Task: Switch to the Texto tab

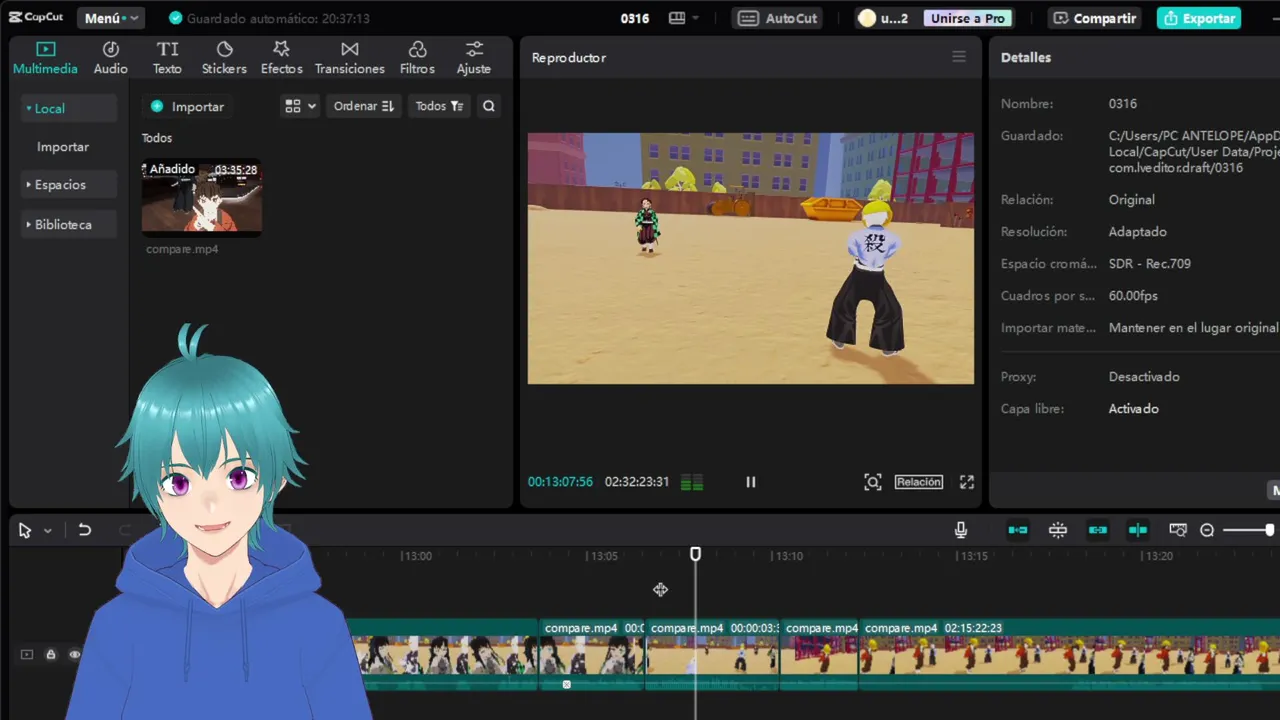Action: pyautogui.click(x=167, y=58)
